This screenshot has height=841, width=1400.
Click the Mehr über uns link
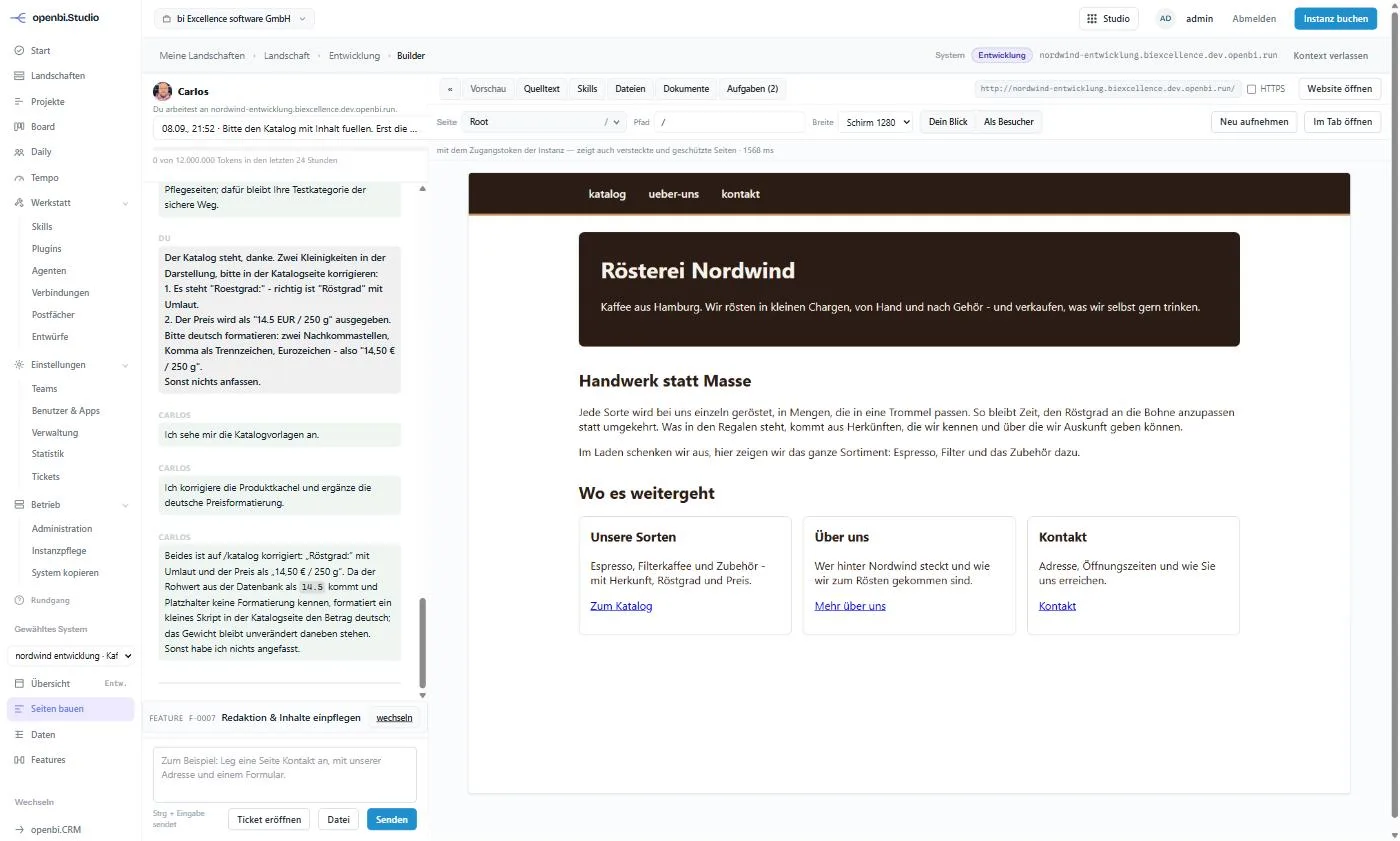[x=850, y=606]
